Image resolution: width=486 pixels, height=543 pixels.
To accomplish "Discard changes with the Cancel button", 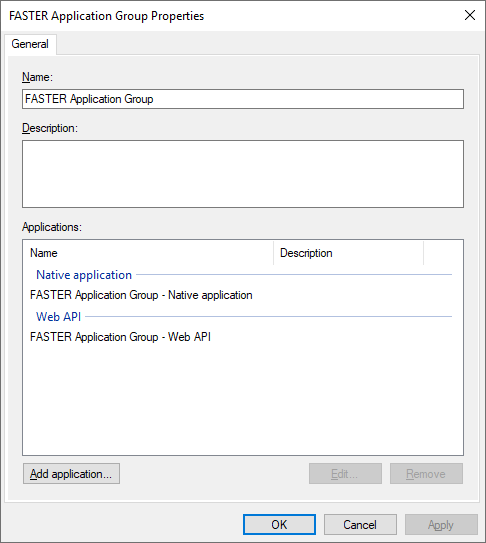I will click(360, 524).
